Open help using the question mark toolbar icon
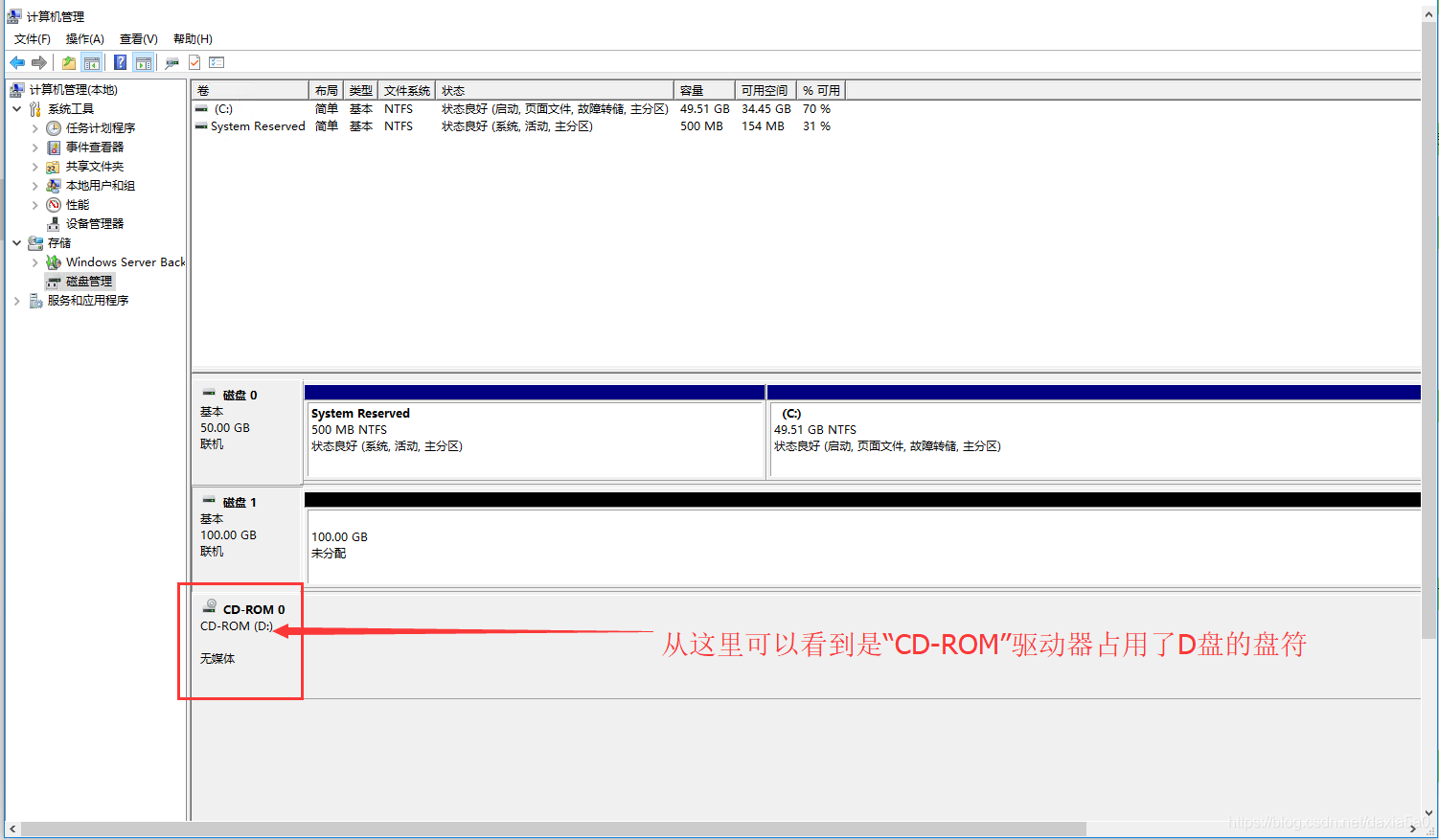Viewport: 1439px width, 840px height. 119,62
